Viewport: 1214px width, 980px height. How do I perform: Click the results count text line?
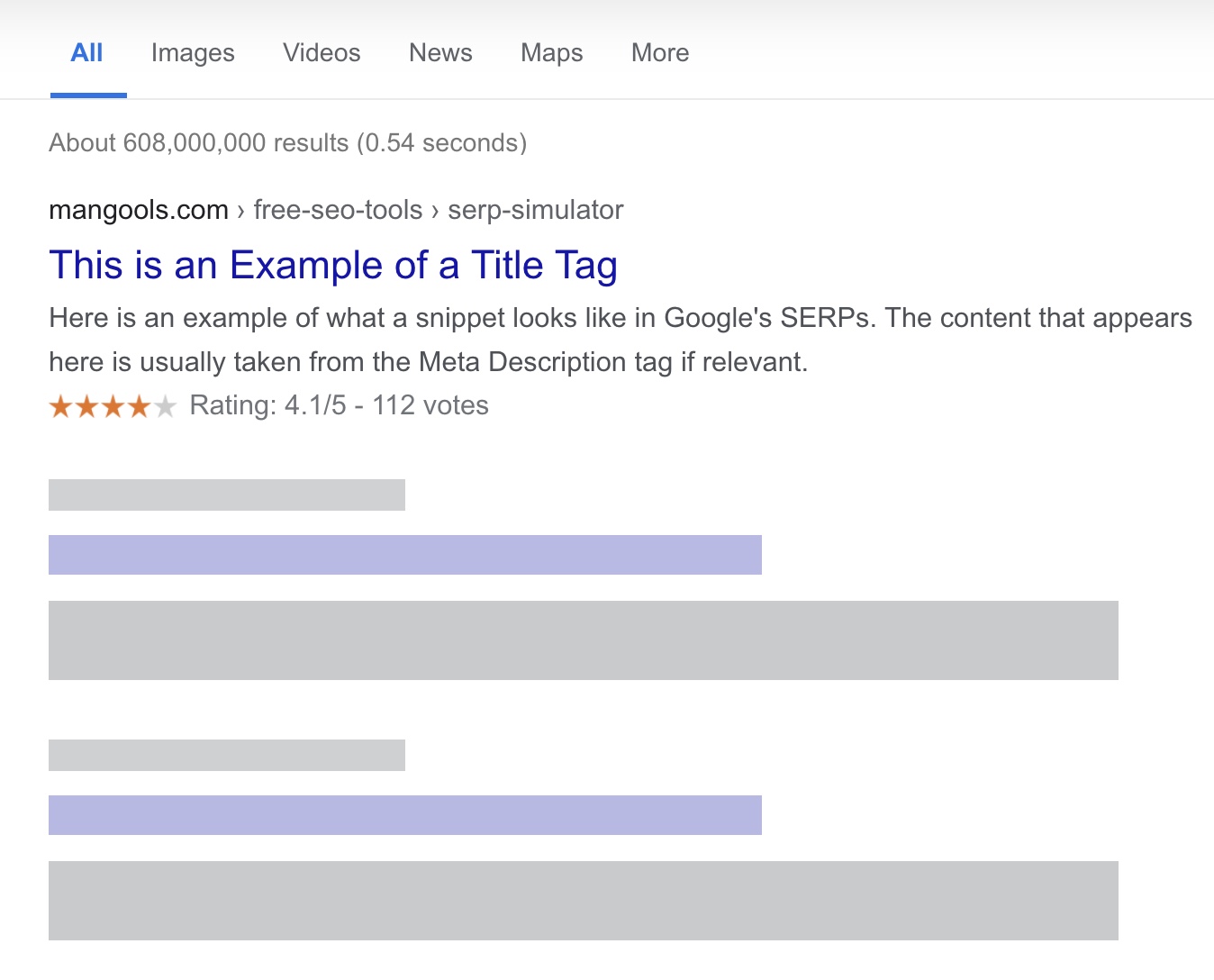[287, 142]
